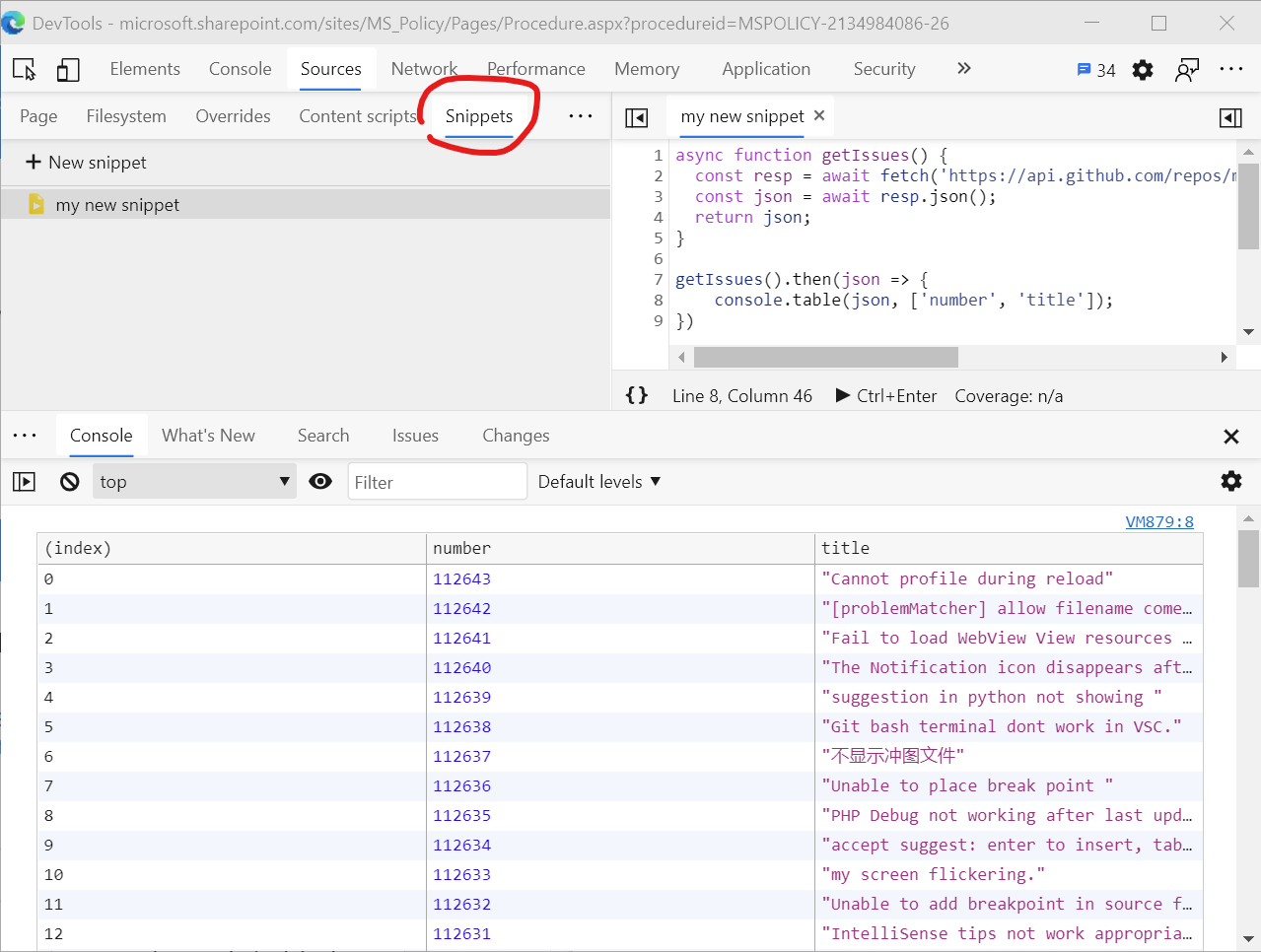The height and width of the screenshot is (952, 1261).
Task: Open console settings gear
Action: point(1231,481)
